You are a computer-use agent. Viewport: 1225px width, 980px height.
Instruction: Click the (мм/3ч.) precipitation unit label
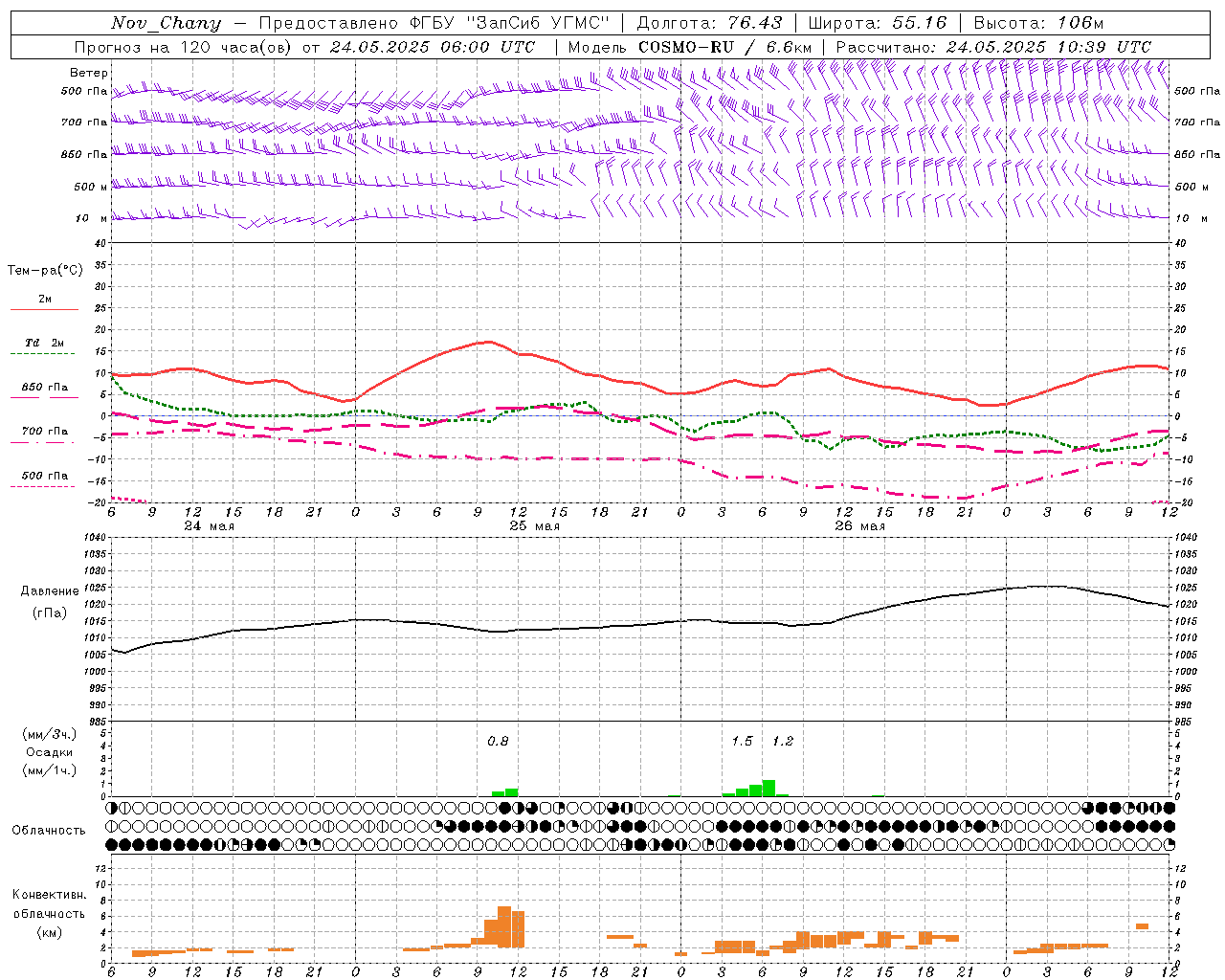click(x=50, y=734)
